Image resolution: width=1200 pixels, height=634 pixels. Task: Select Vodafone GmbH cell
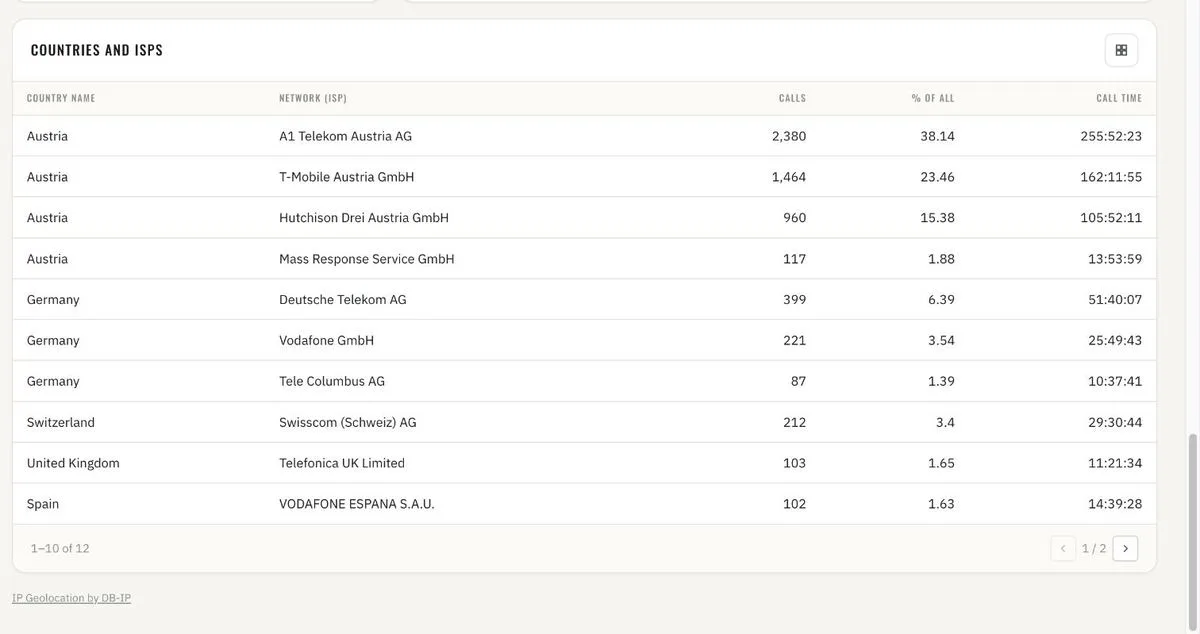point(326,341)
